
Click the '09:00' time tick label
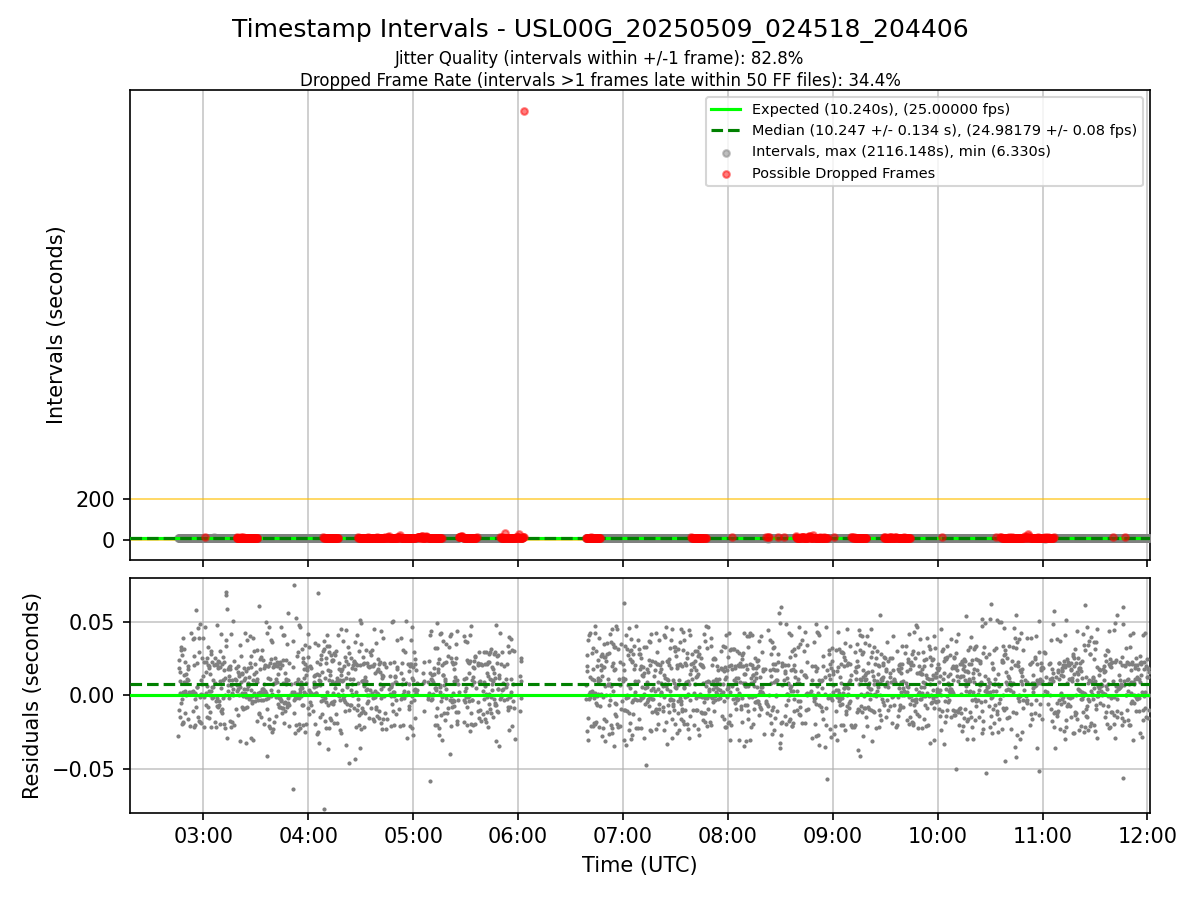pos(833,835)
